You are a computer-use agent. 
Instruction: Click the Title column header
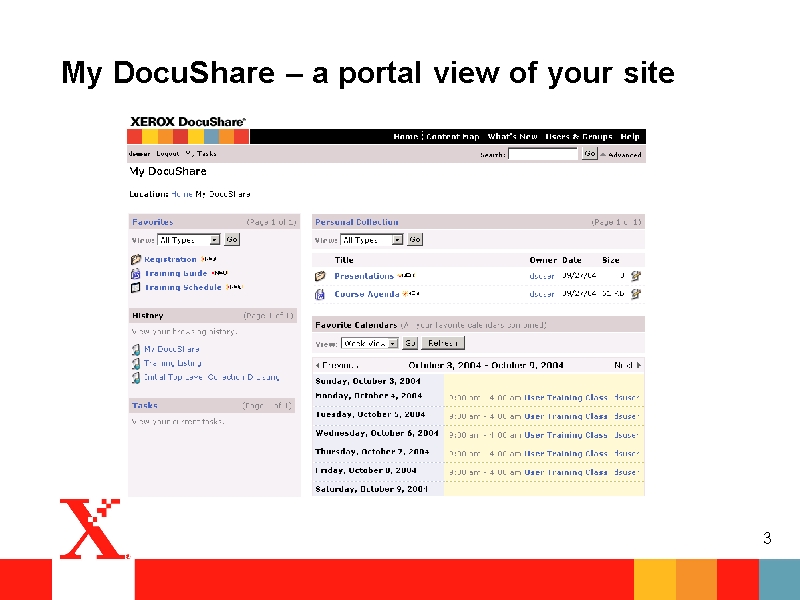(x=344, y=260)
